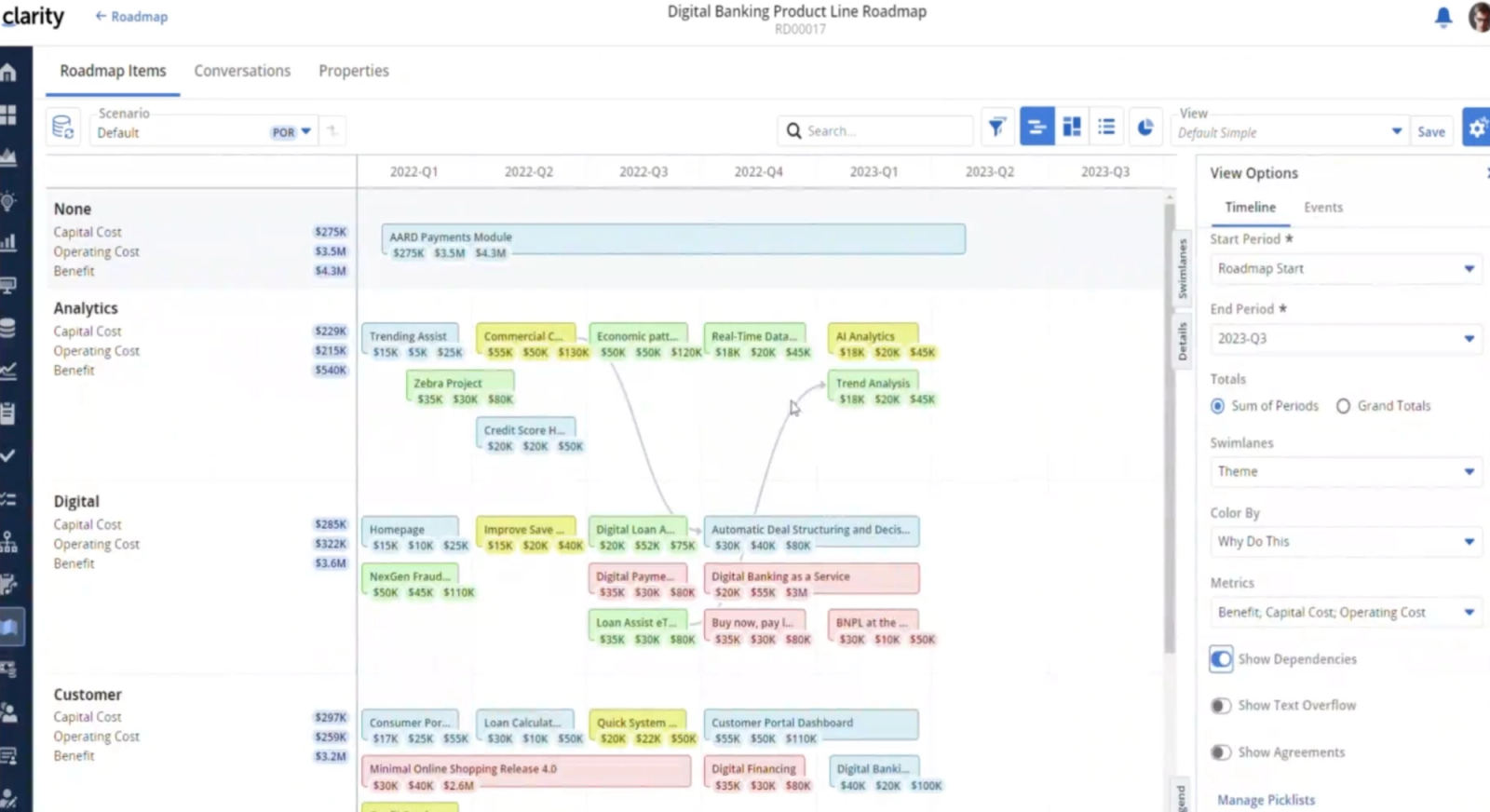Switch to Conversations tab
The image size is (1490, 812).
(242, 71)
